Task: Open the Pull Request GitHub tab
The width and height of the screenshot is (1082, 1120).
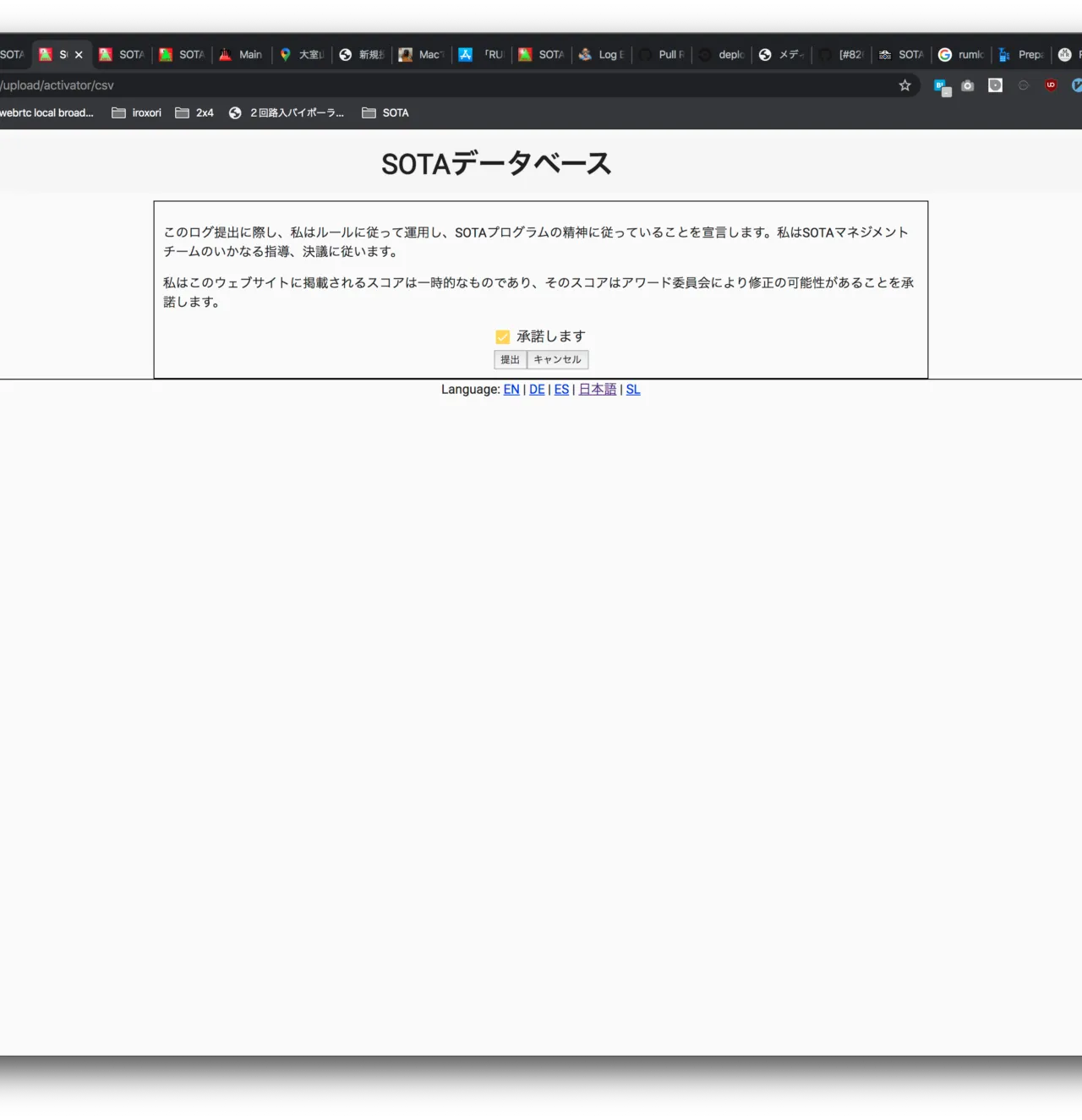Action: pos(662,55)
